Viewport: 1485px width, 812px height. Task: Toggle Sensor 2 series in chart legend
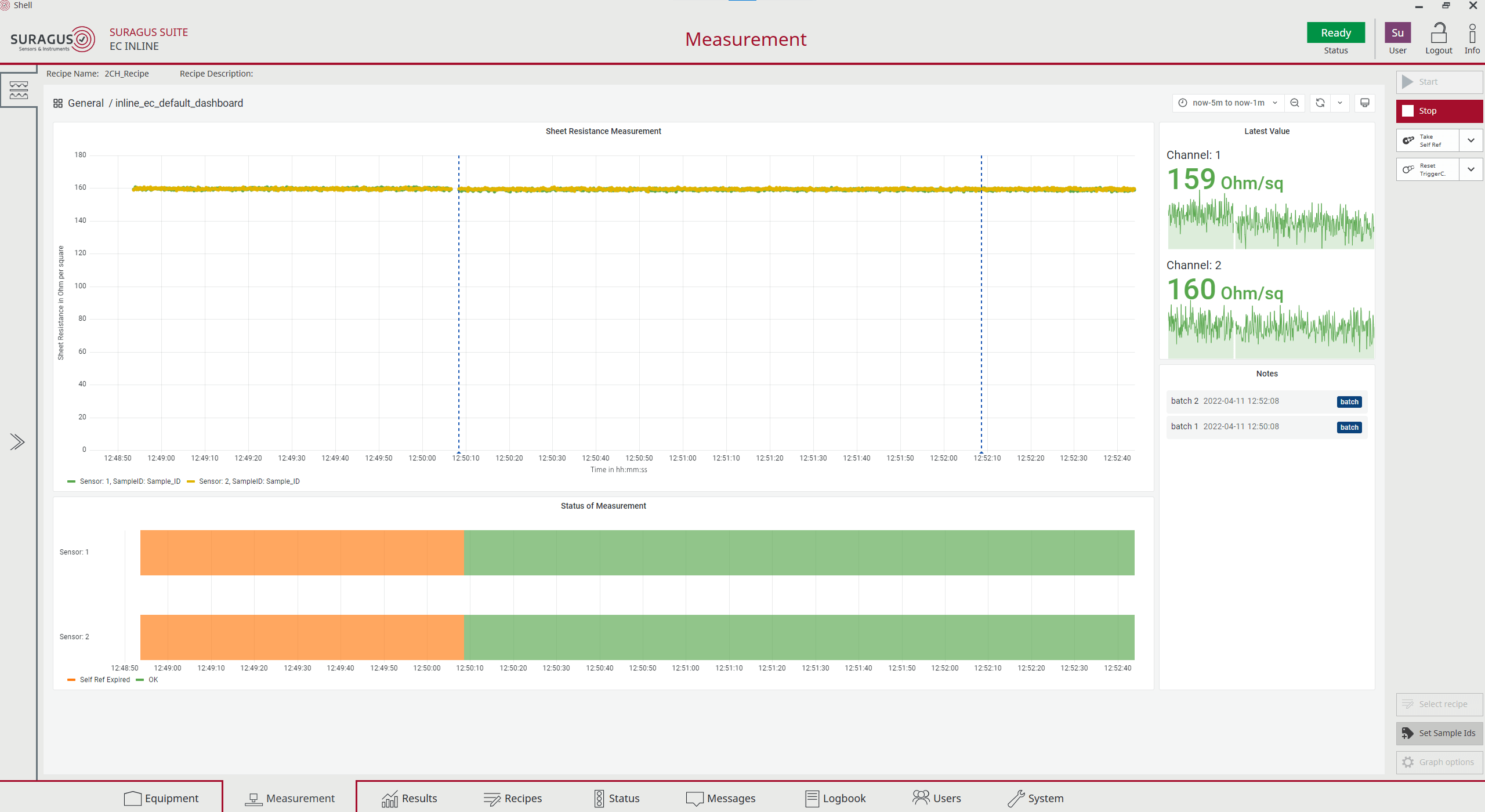point(249,481)
